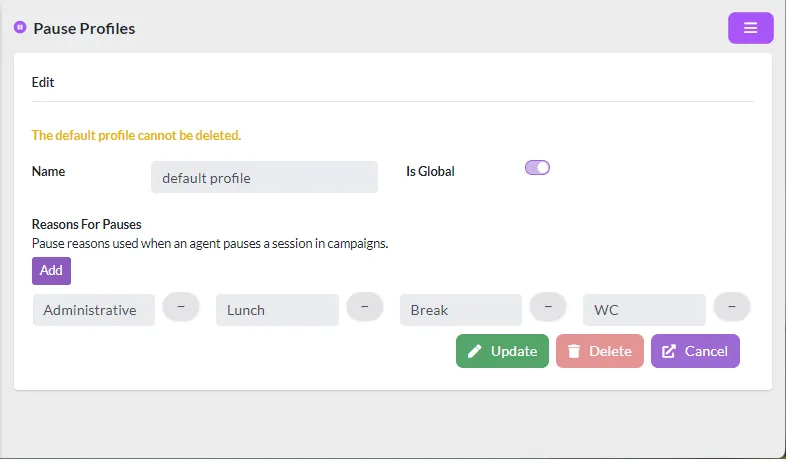Click the Update button label
The height and width of the screenshot is (463, 788).
pyautogui.click(x=514, y=351)
